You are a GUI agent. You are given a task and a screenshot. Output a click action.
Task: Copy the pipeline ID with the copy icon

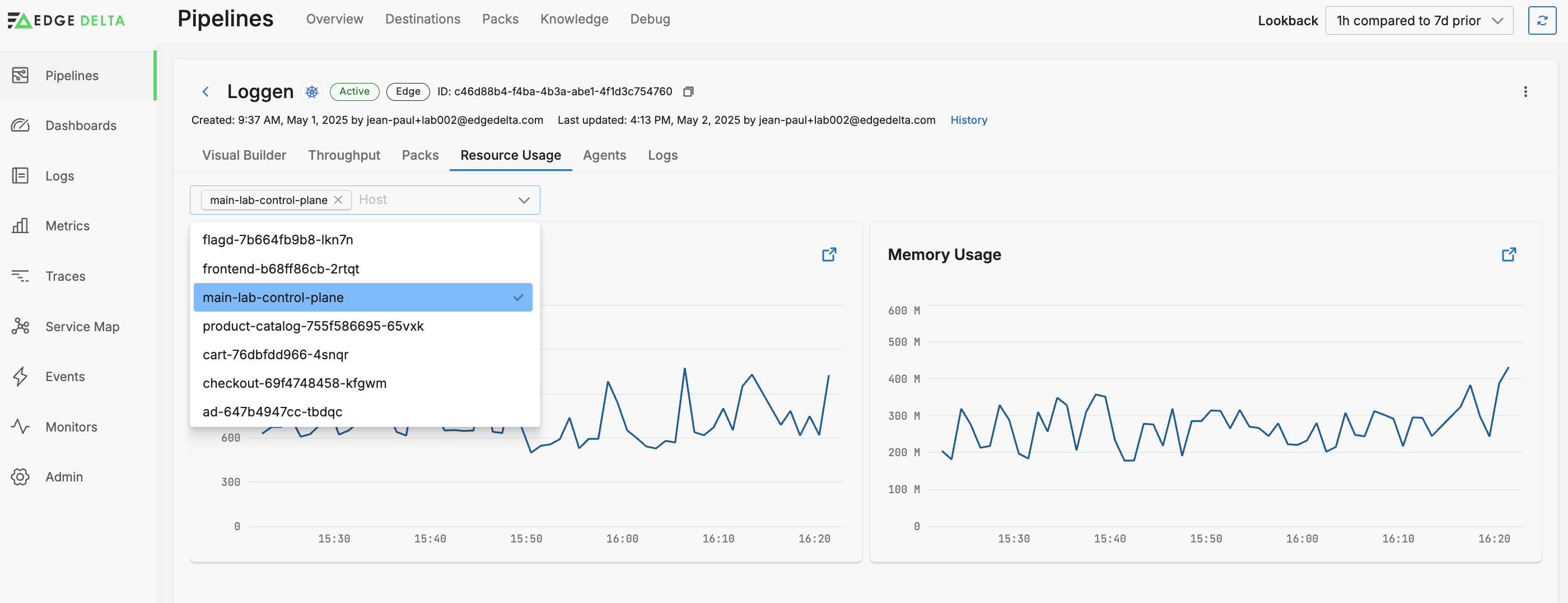(688, 91)
